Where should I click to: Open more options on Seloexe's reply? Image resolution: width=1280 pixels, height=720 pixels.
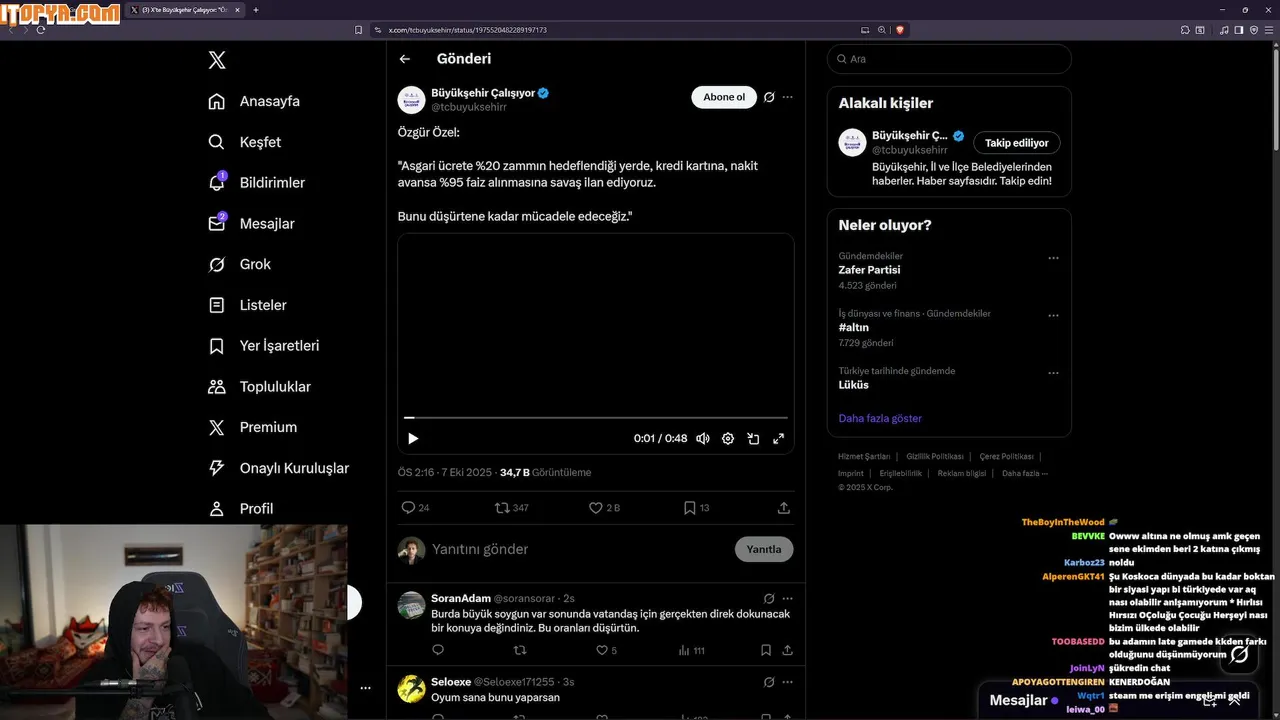coord(787,682)
